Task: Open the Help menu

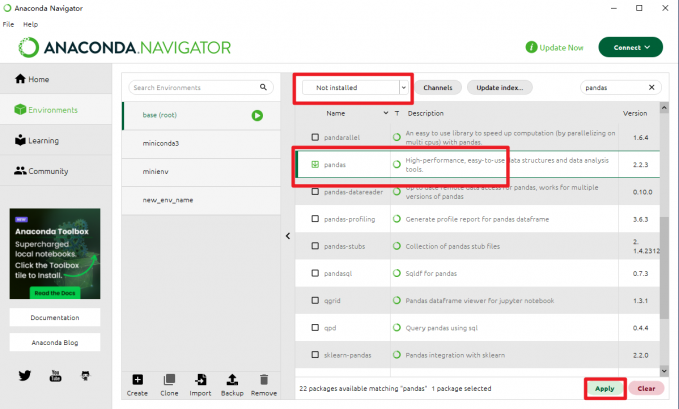Action: [30, 24]
